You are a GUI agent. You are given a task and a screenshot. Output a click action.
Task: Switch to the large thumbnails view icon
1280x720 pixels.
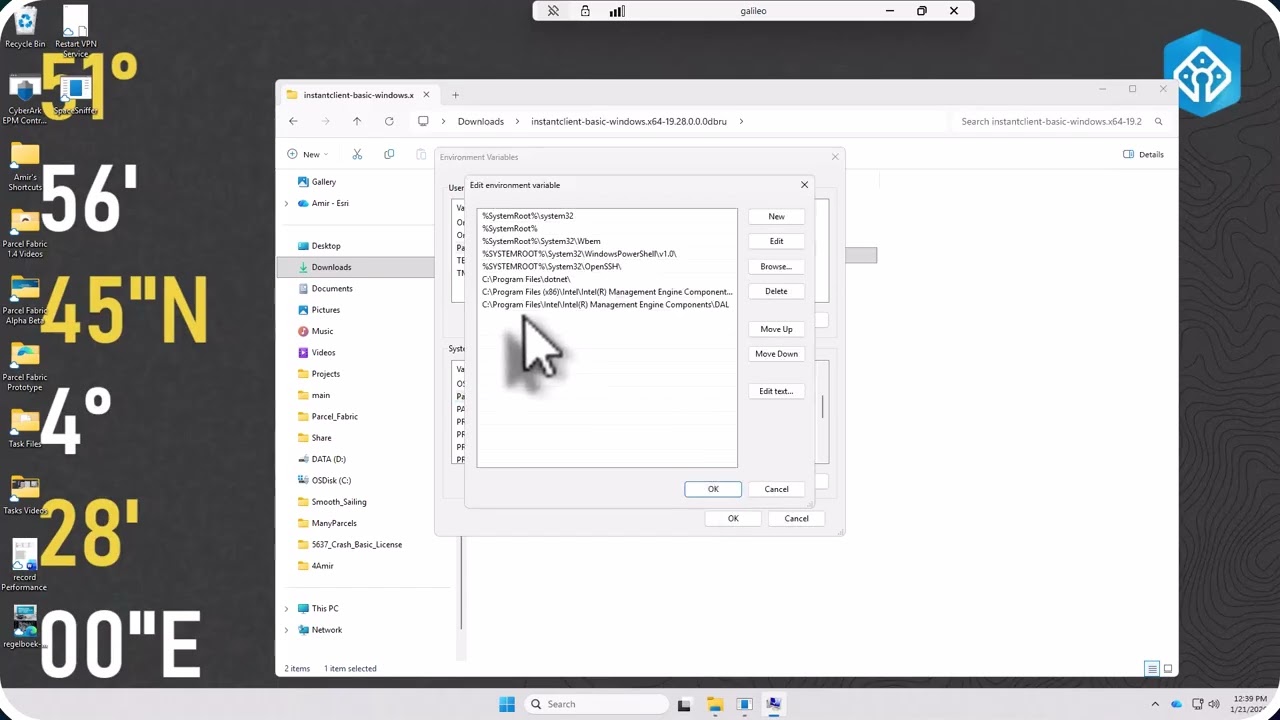tap(1167, 668)
